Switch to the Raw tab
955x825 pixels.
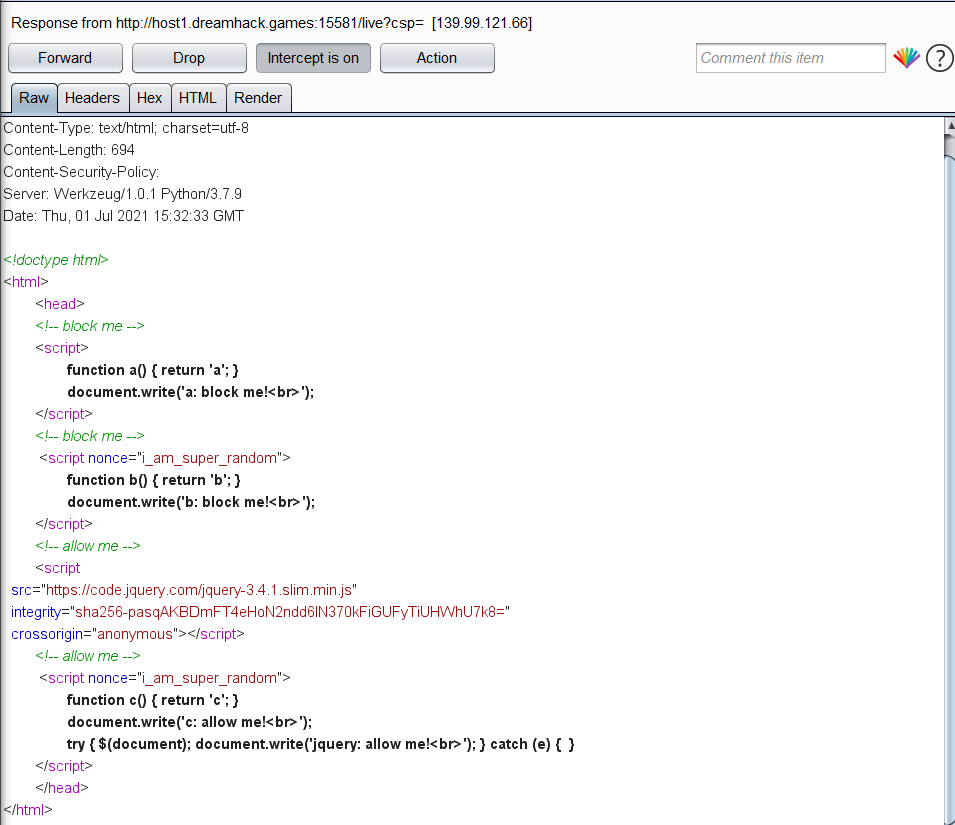[34, 98]
